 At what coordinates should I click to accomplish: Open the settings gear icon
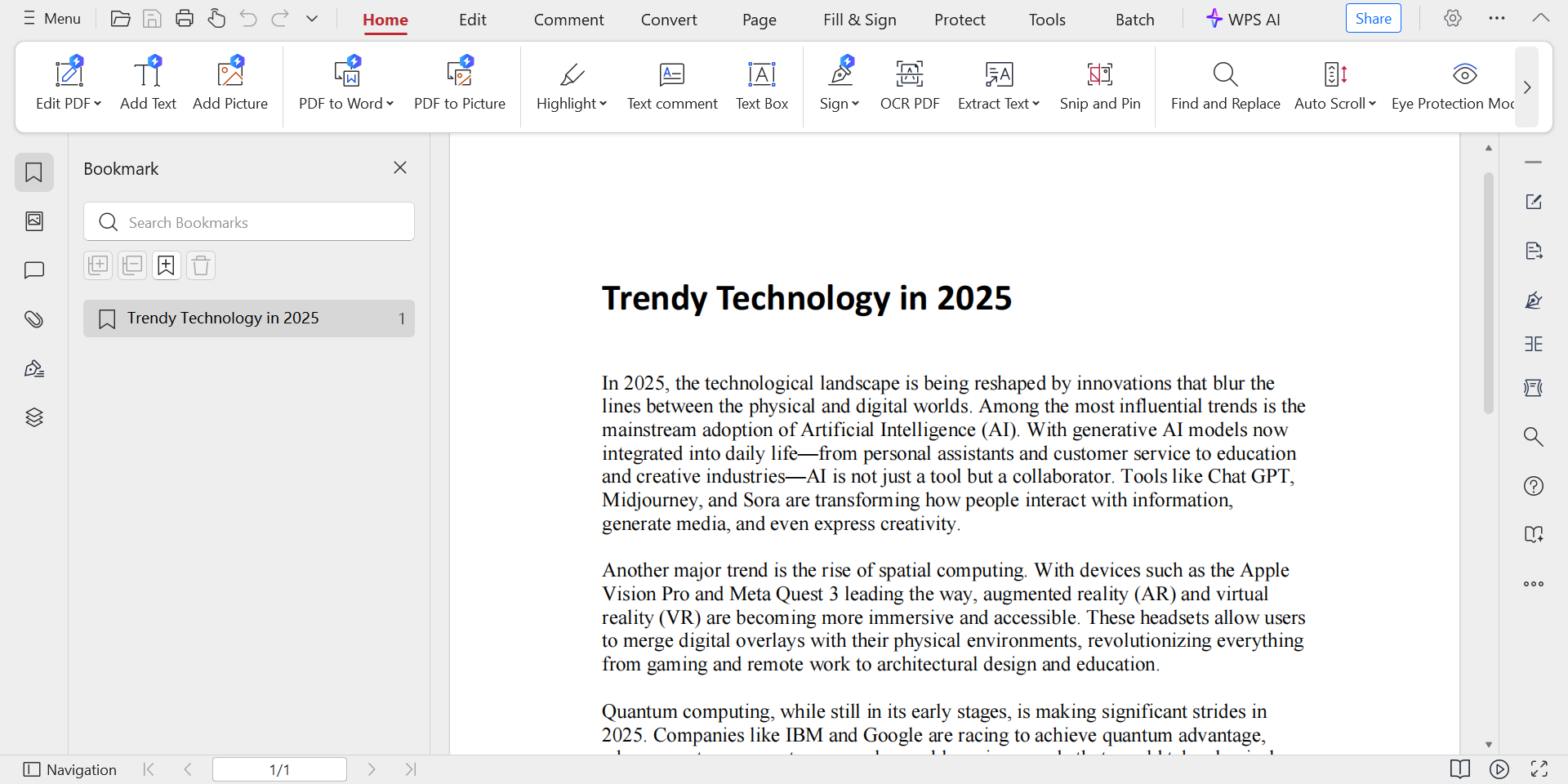1453,18
